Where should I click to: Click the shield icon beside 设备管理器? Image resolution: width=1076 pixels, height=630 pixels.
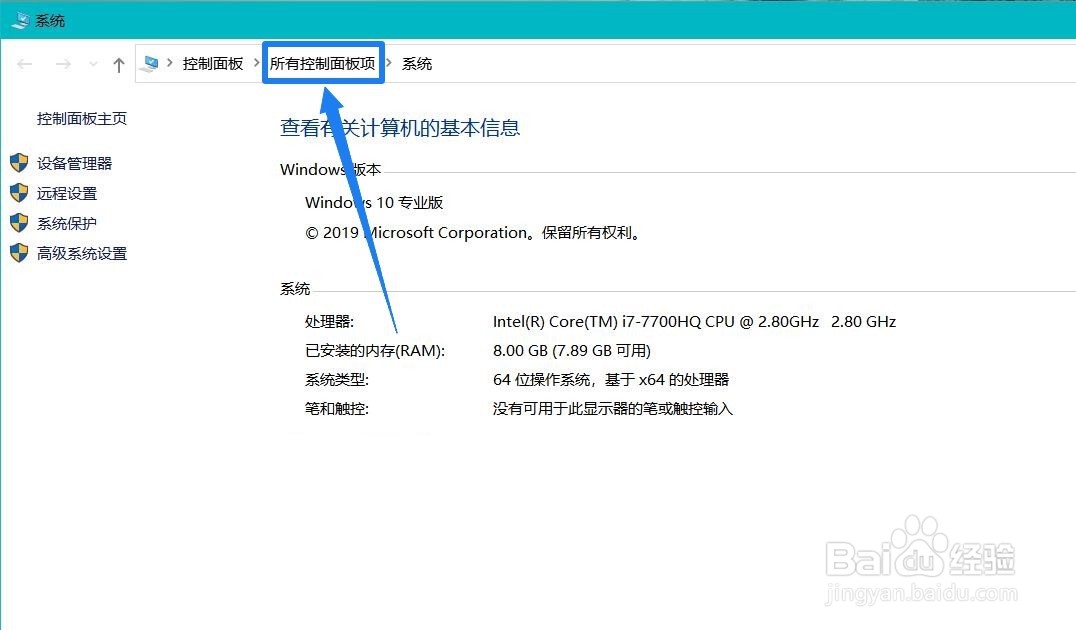click(x=18, y=163)
